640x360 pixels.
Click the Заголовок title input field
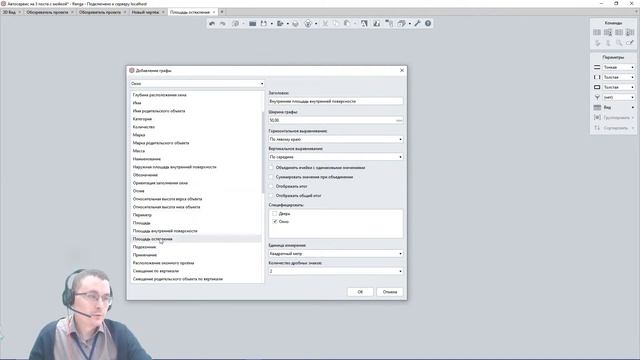click(x=336, y=101)
